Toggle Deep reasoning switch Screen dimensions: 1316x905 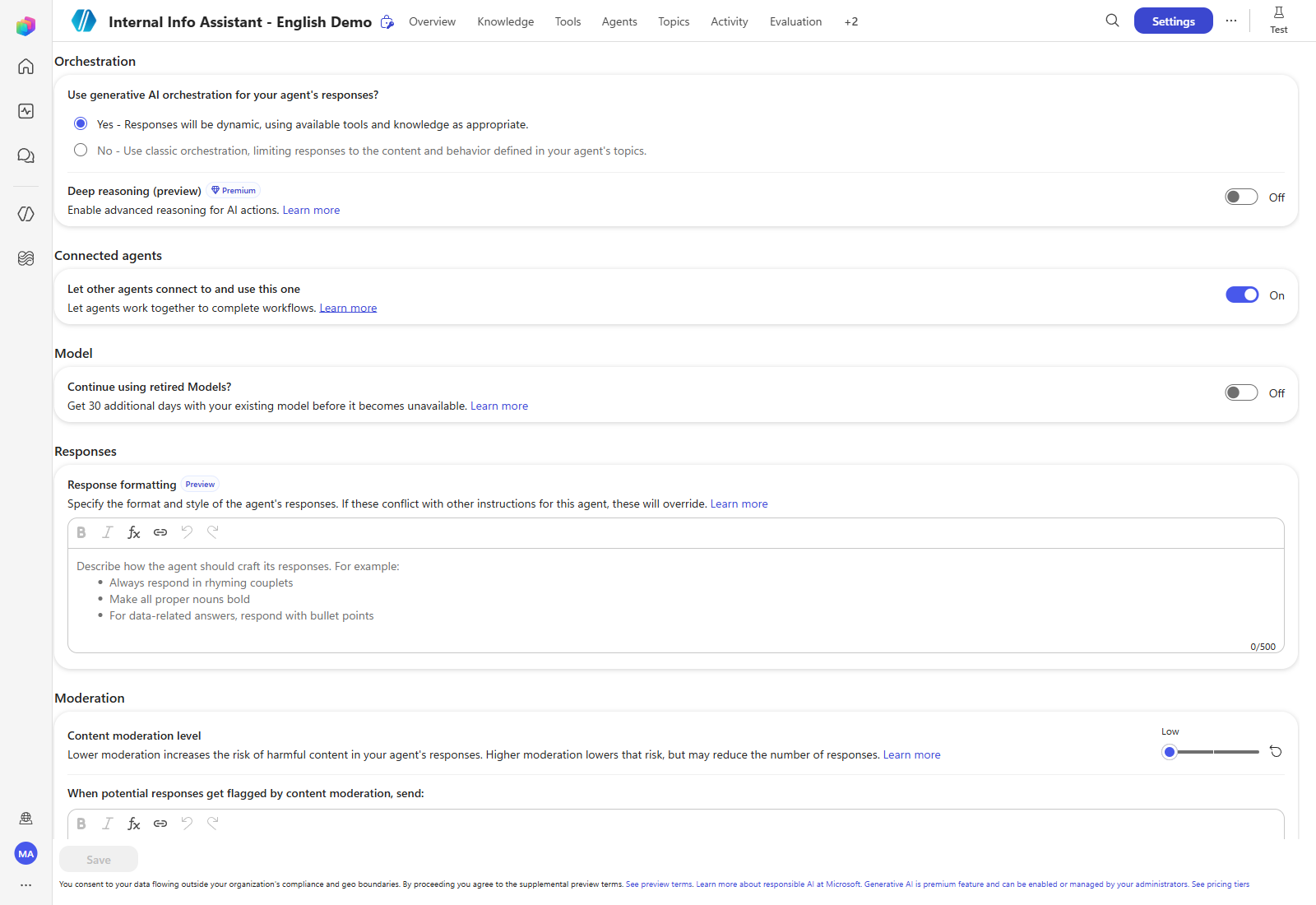pyautogui.click(x=1241, y=197)
